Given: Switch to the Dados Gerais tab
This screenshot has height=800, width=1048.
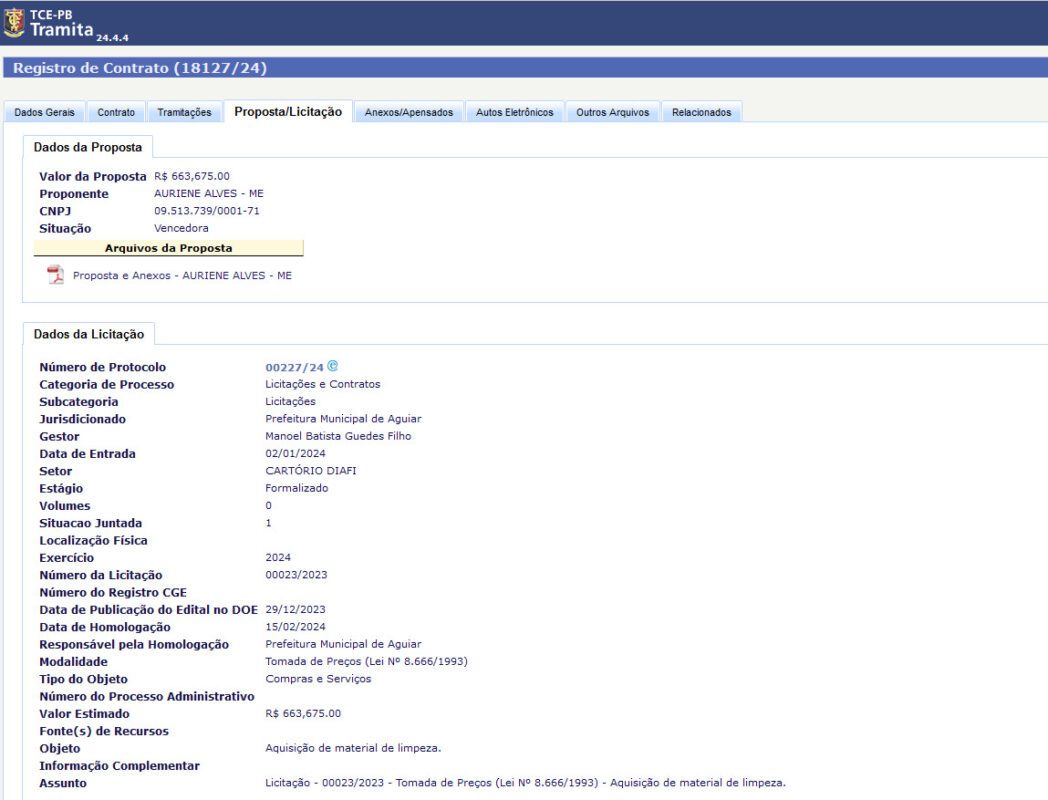Looking at the screenshot, I should click(x=45, y=112).
